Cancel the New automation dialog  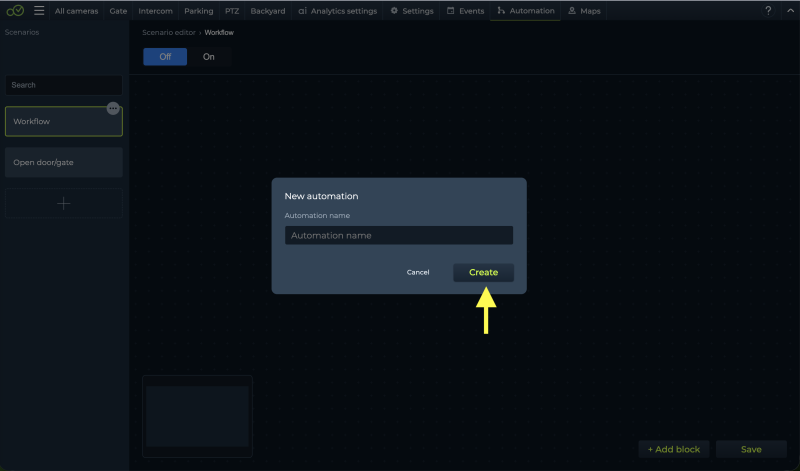(x=418, y=272)
